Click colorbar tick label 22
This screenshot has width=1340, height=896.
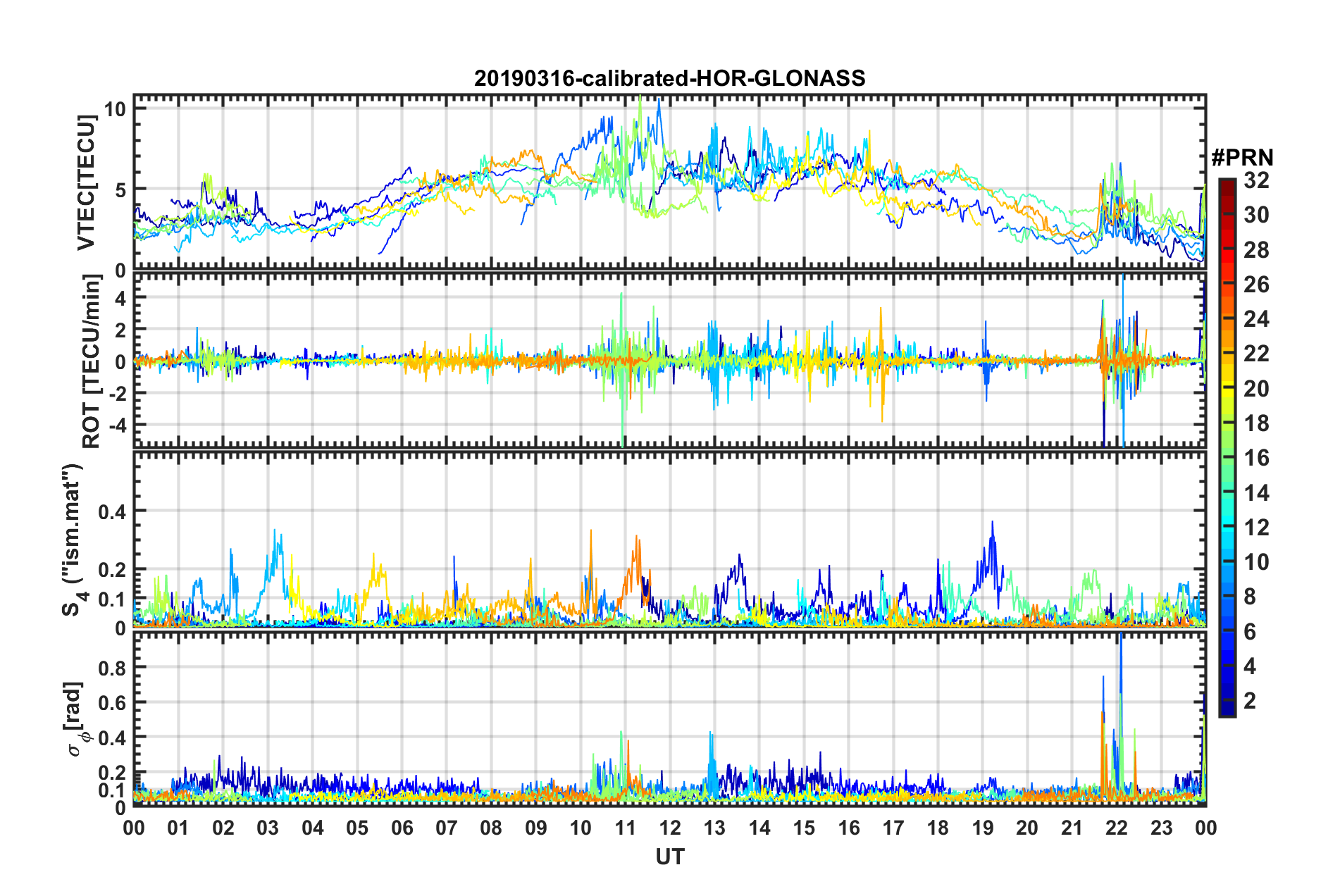(1256, 354)
